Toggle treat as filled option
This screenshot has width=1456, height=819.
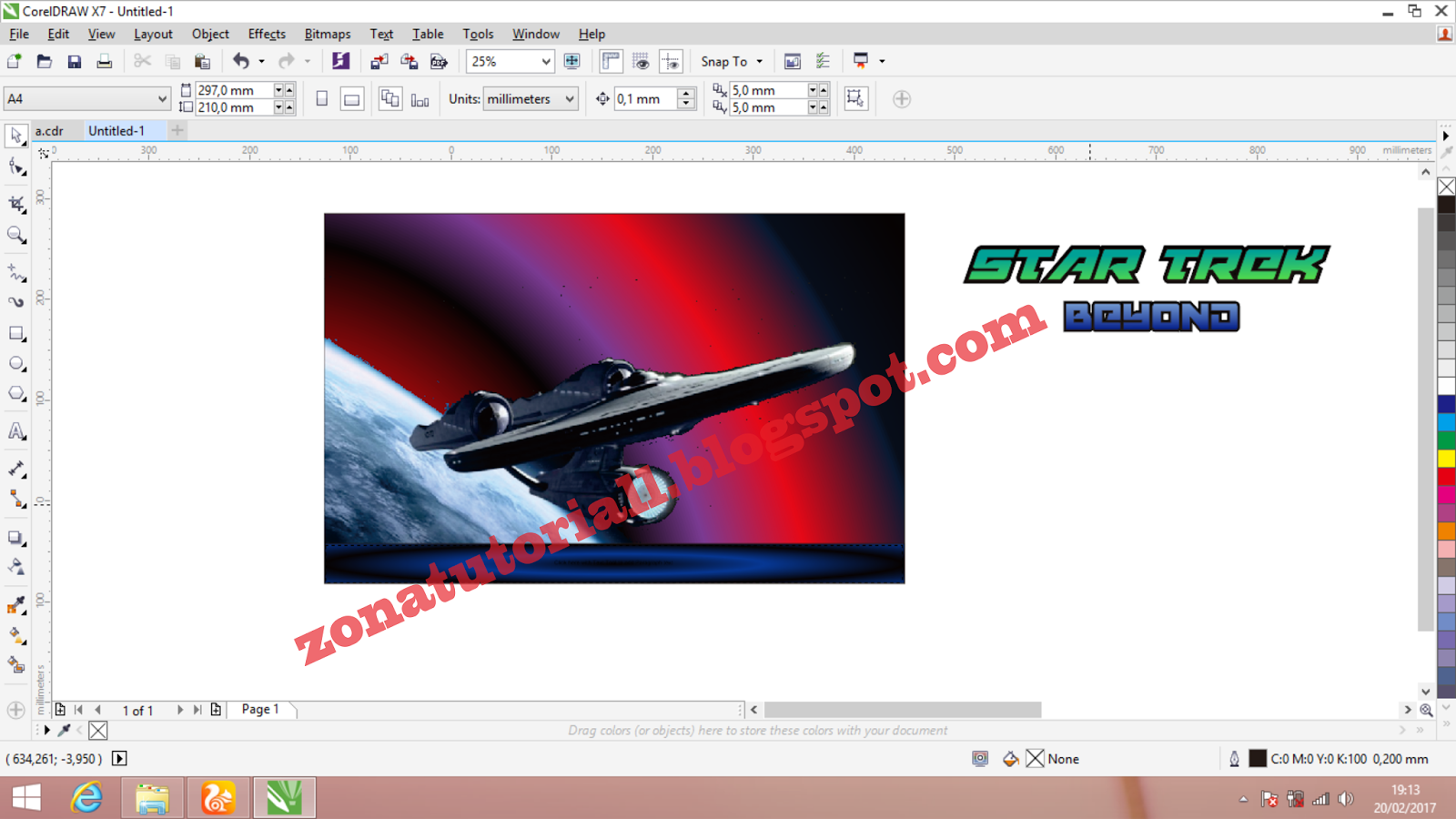(855, 98)
